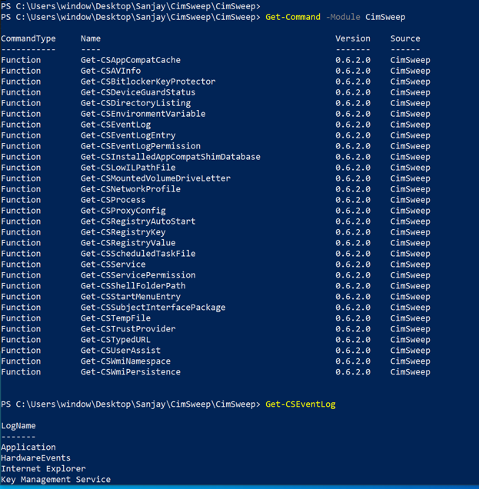The height and width of the screenshot is (490, 480).
Task: Click Get-CSEventLogPermission text
Action: tap(140, 146)
